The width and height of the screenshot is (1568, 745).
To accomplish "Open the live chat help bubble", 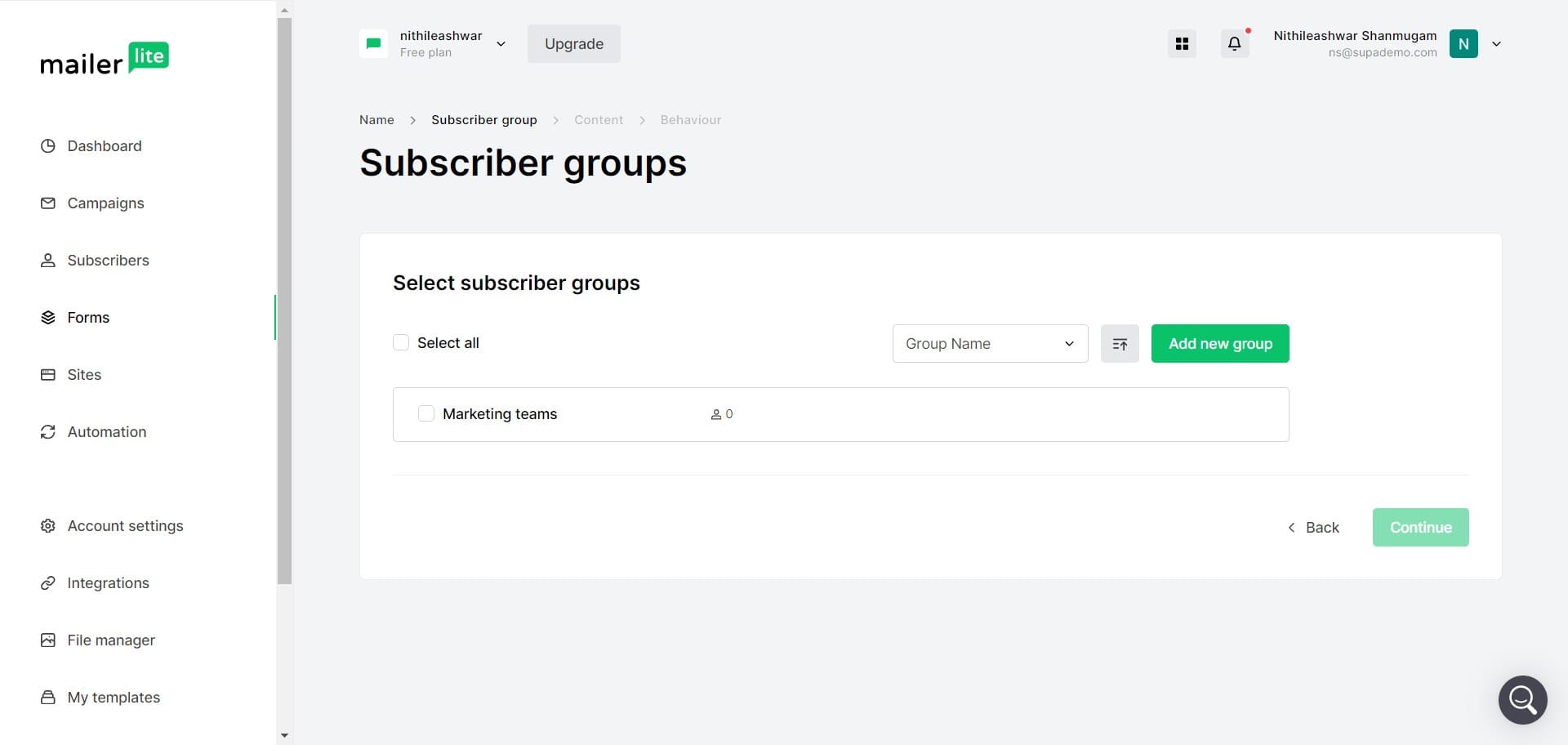I will (x=1522, y=699).
